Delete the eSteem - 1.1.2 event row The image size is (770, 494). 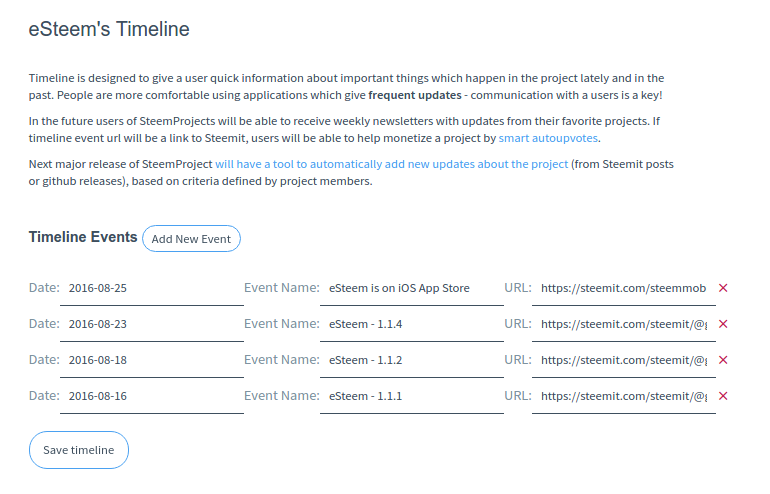point(723,360)
